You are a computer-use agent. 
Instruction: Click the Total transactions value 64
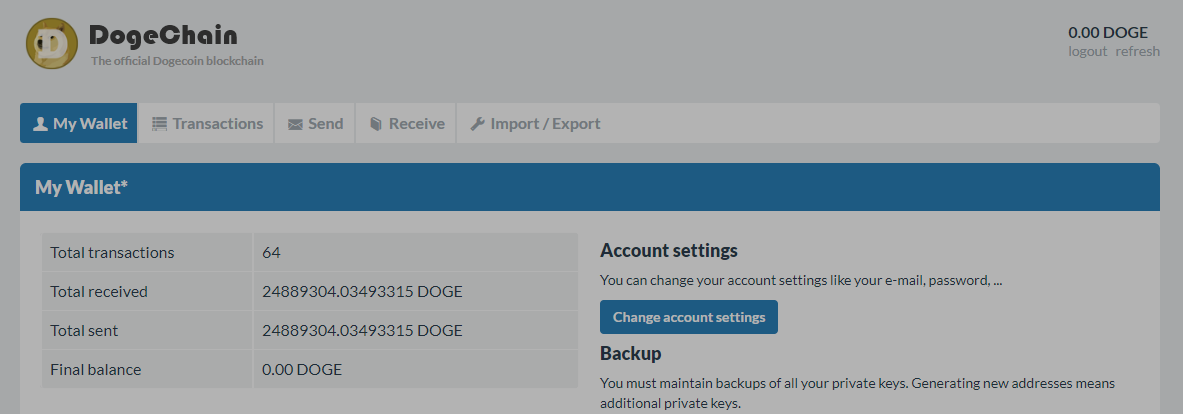pos(272,253)
